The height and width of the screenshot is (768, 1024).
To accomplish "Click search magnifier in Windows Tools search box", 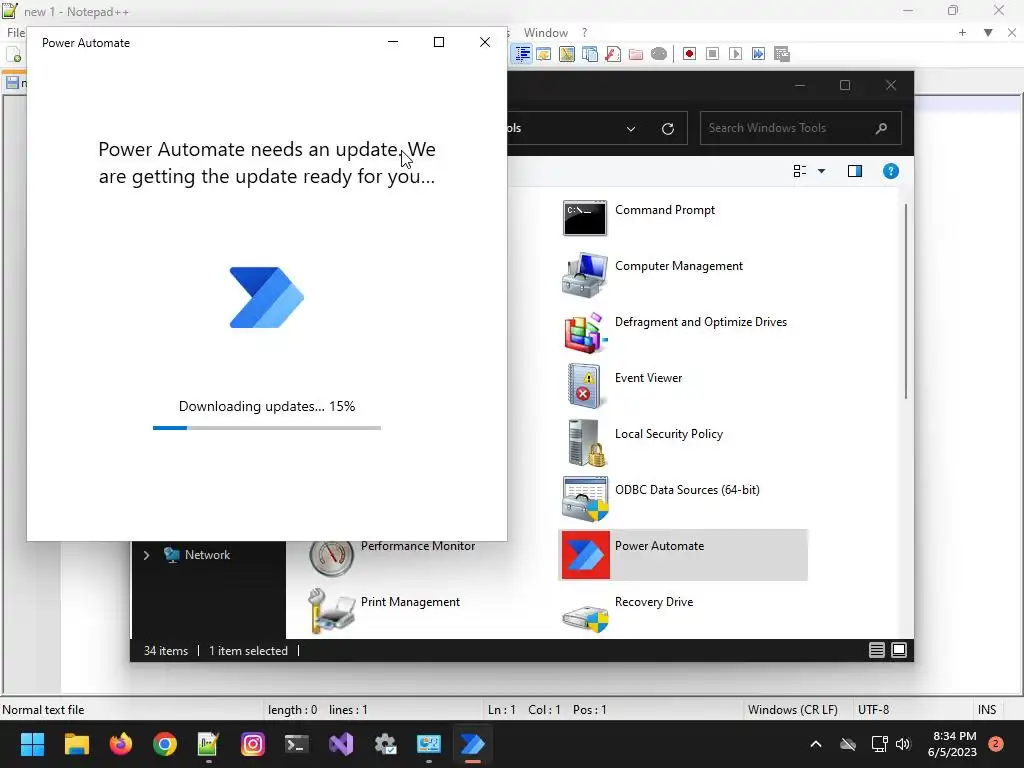I will [x=881, y=129].
